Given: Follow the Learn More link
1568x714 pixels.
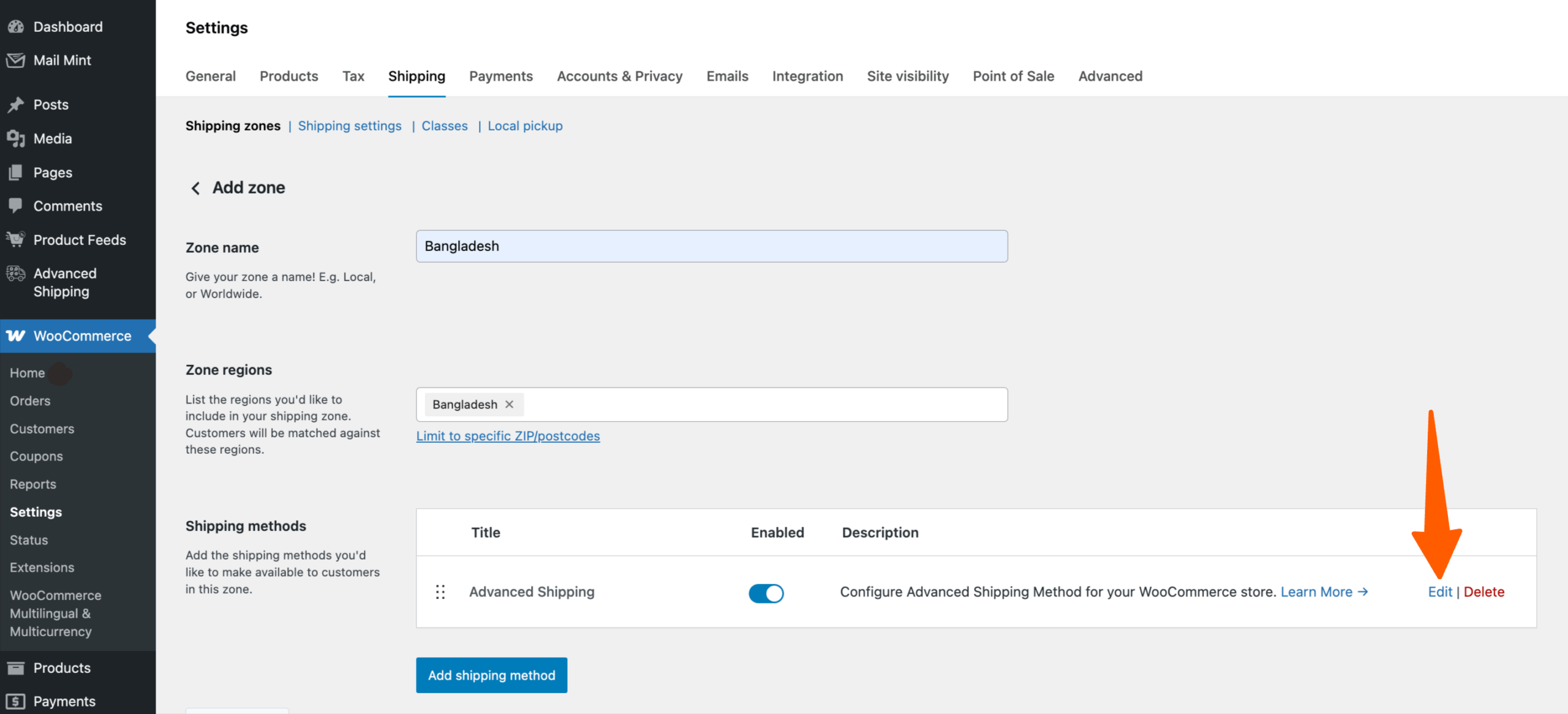Looking at the screenshot, I should [x=1324, y=592].
